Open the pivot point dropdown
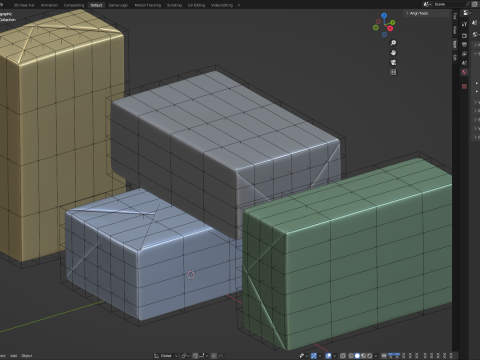 pyautogui.click(x=185, y=356)
